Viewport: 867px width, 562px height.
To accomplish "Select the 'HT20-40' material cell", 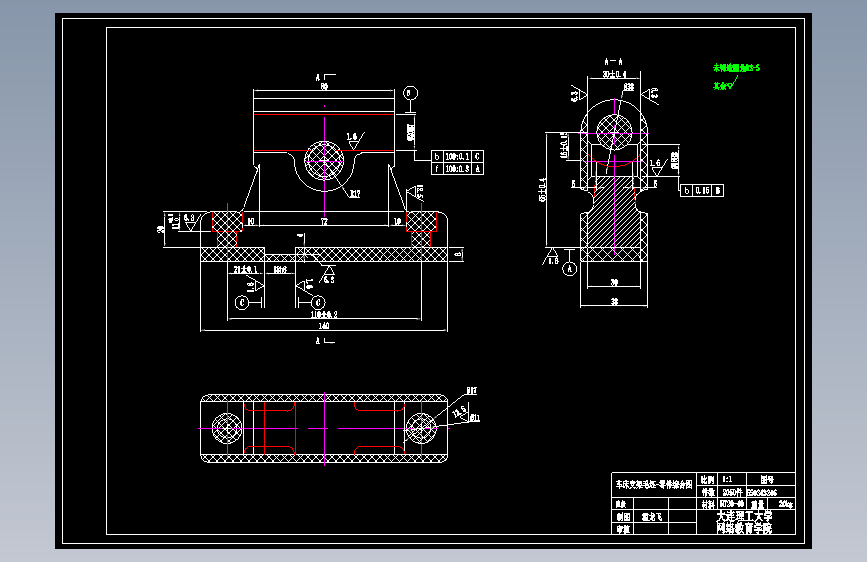I will (731, 504).
